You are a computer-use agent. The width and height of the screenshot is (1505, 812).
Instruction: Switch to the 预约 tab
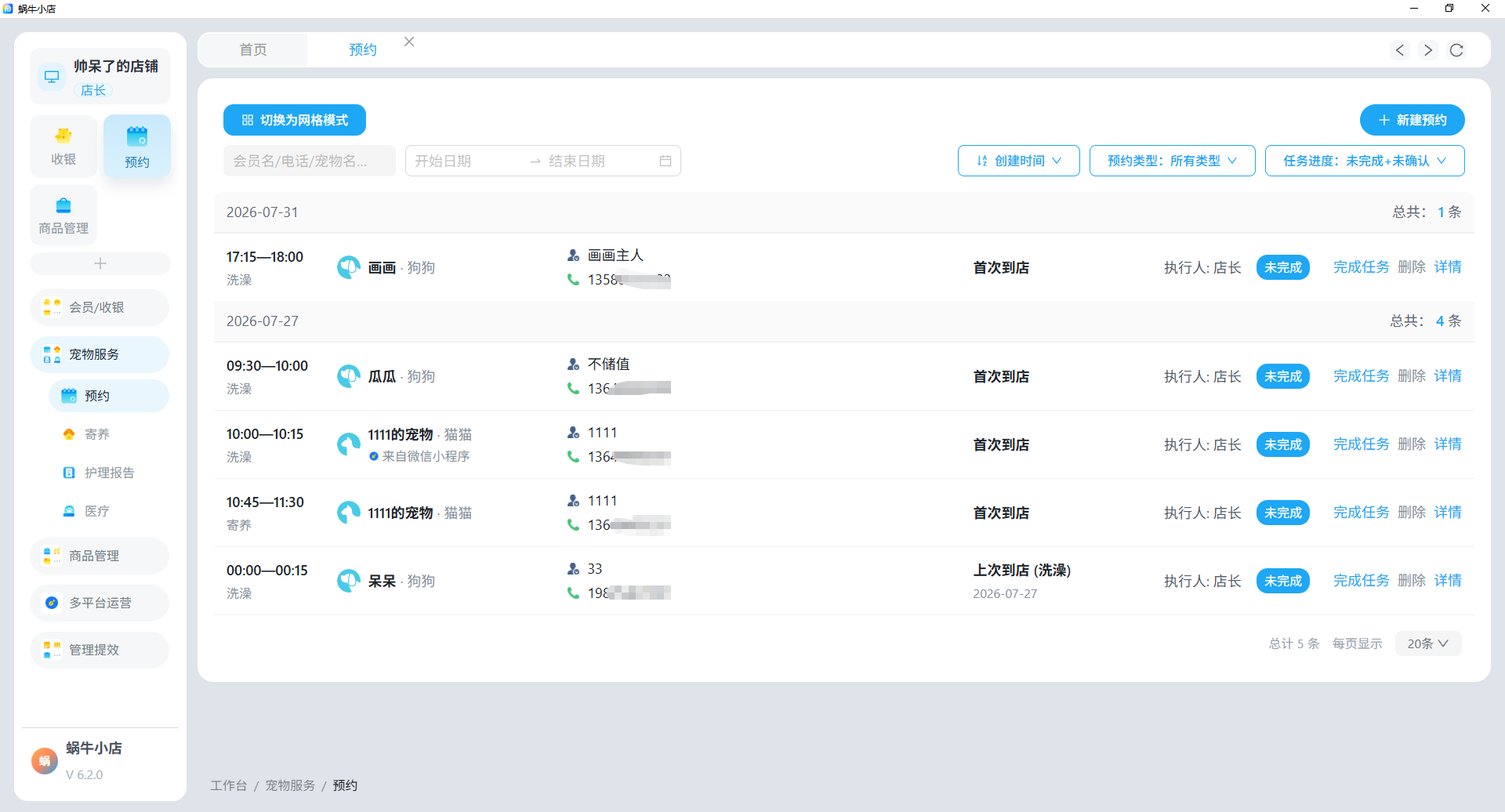[363, 49]
